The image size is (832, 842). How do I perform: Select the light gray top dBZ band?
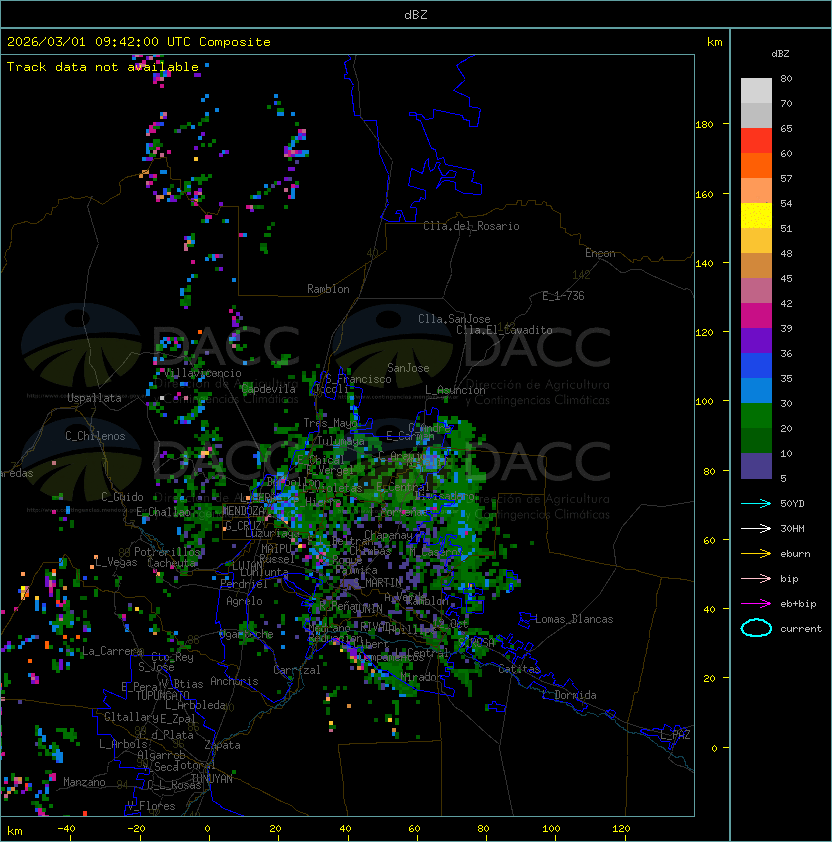tap(756, 91)
